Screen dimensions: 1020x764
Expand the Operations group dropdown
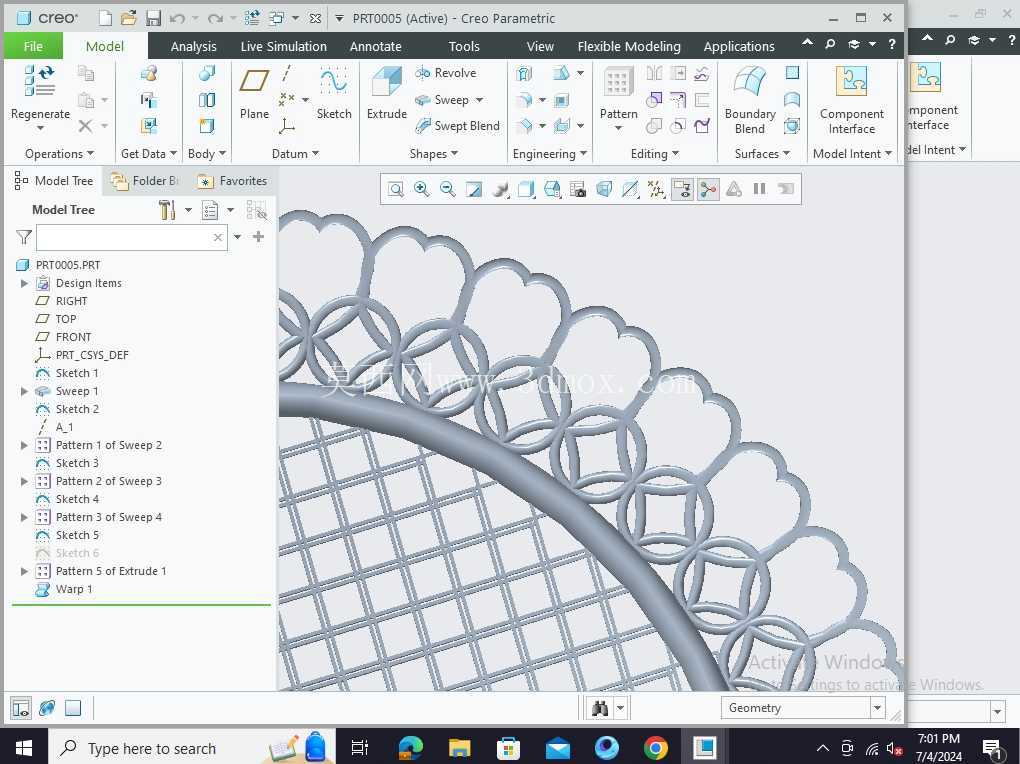click(x=59, y=154)
